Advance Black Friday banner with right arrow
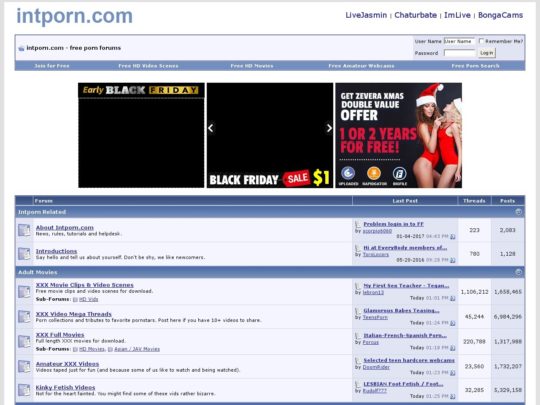Screen dimensions: 540x405 [329, 128]
